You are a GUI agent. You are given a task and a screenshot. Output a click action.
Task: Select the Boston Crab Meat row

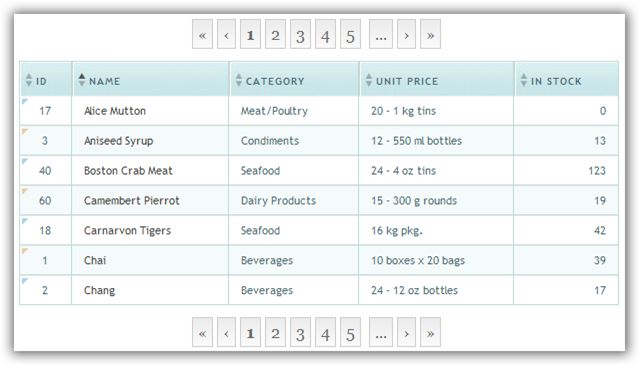pyautogui.click(x=319, y=170)
